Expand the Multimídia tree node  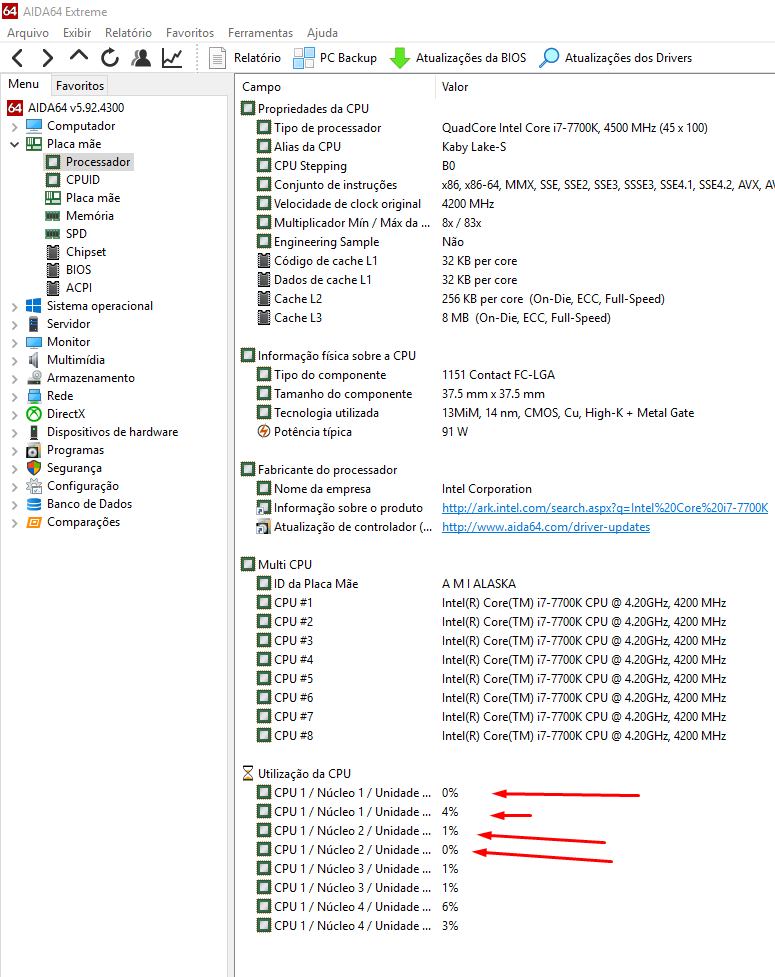(x=14, y=360)
